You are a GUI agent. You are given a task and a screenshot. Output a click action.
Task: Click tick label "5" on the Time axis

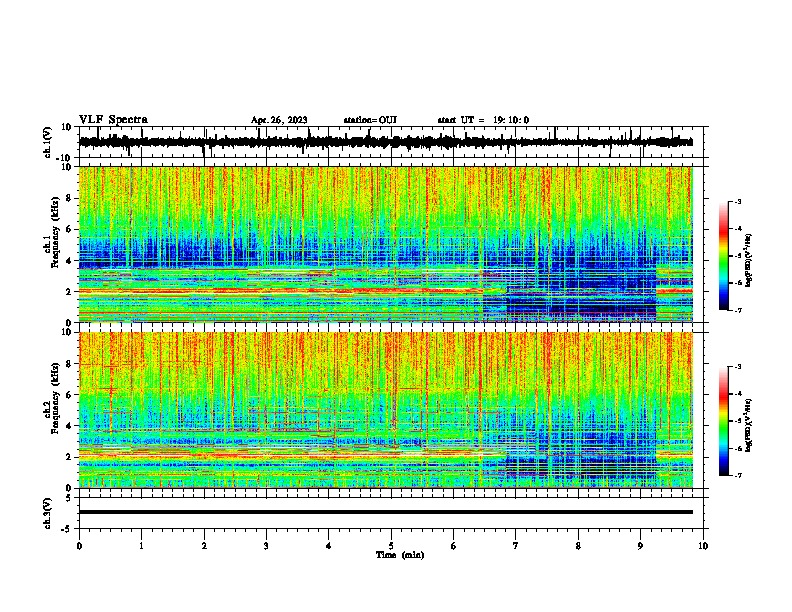pyautogui.click(x=391, y=546)
